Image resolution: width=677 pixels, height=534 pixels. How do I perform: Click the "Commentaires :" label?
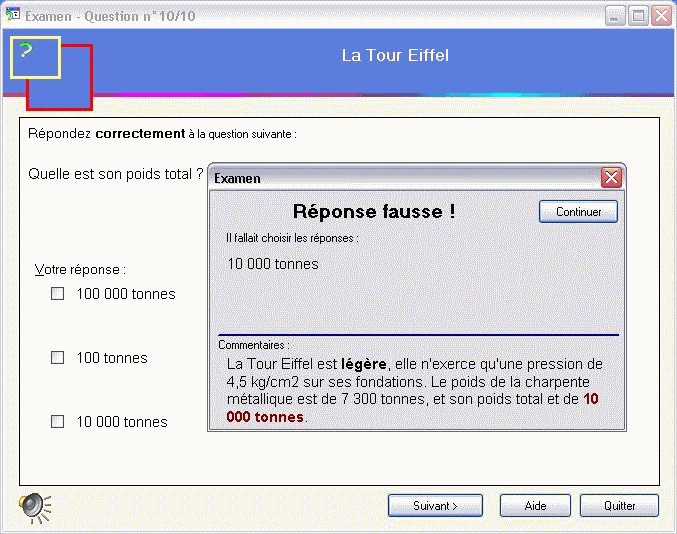pos(254,345)
